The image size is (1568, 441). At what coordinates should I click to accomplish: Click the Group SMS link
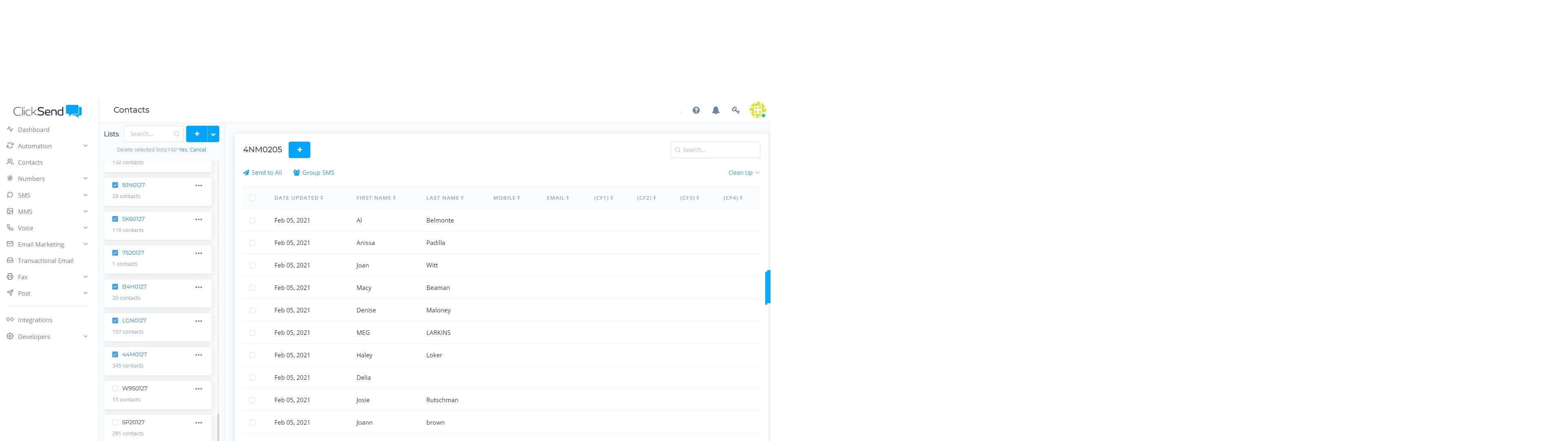314,173
